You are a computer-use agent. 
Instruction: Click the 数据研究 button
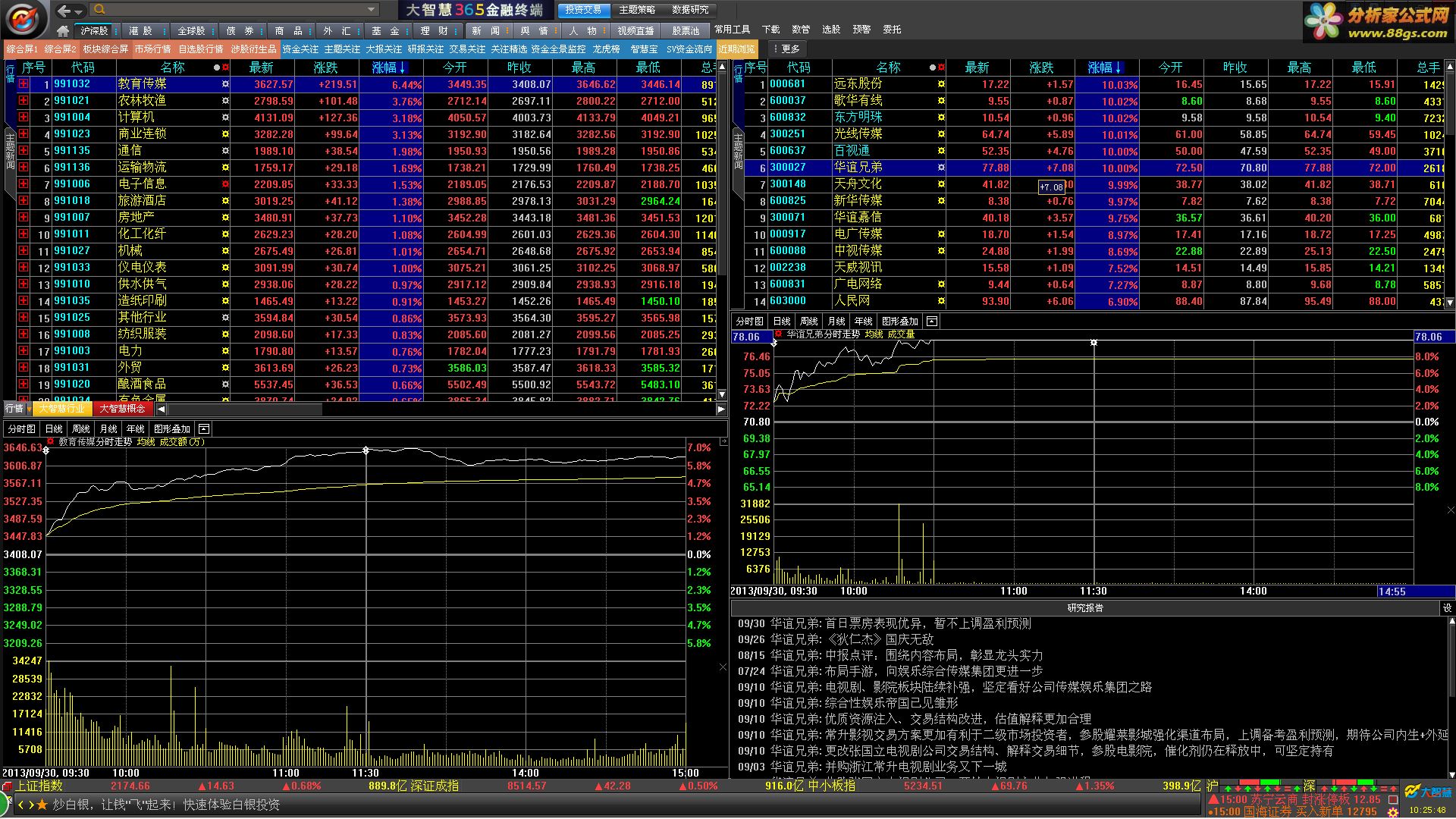pos(691,10)
